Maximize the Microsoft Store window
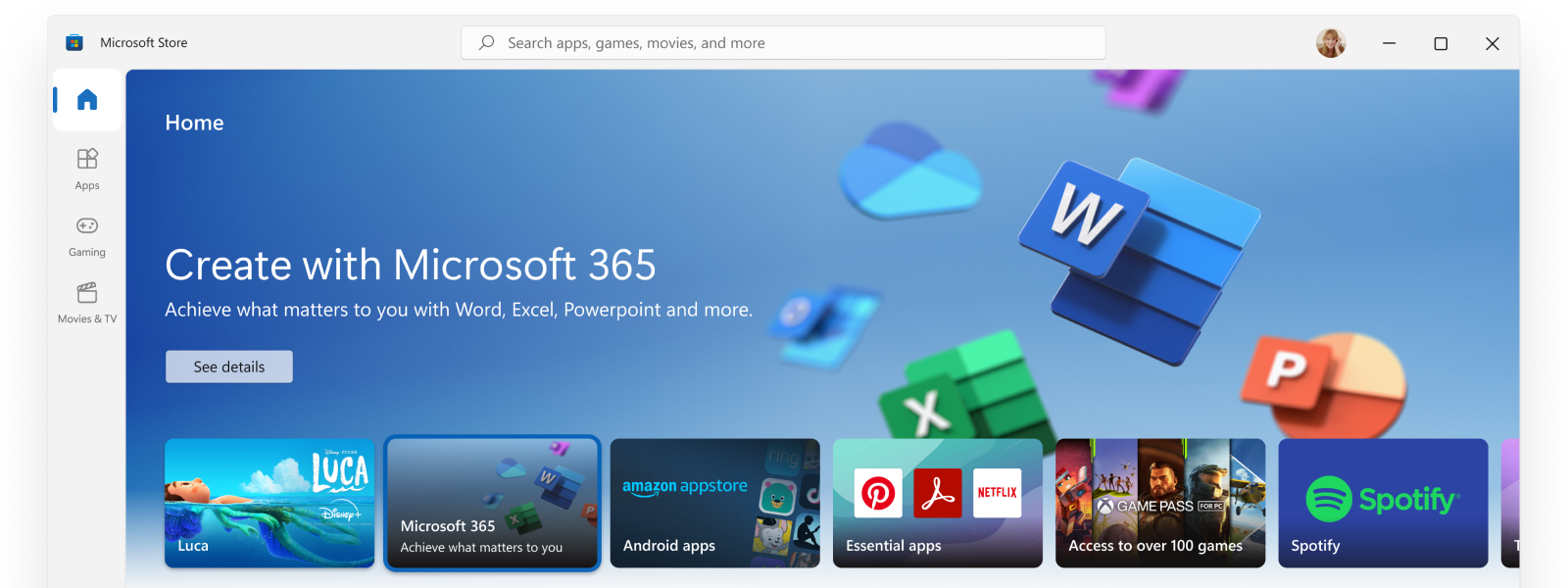 [1441, 43]
